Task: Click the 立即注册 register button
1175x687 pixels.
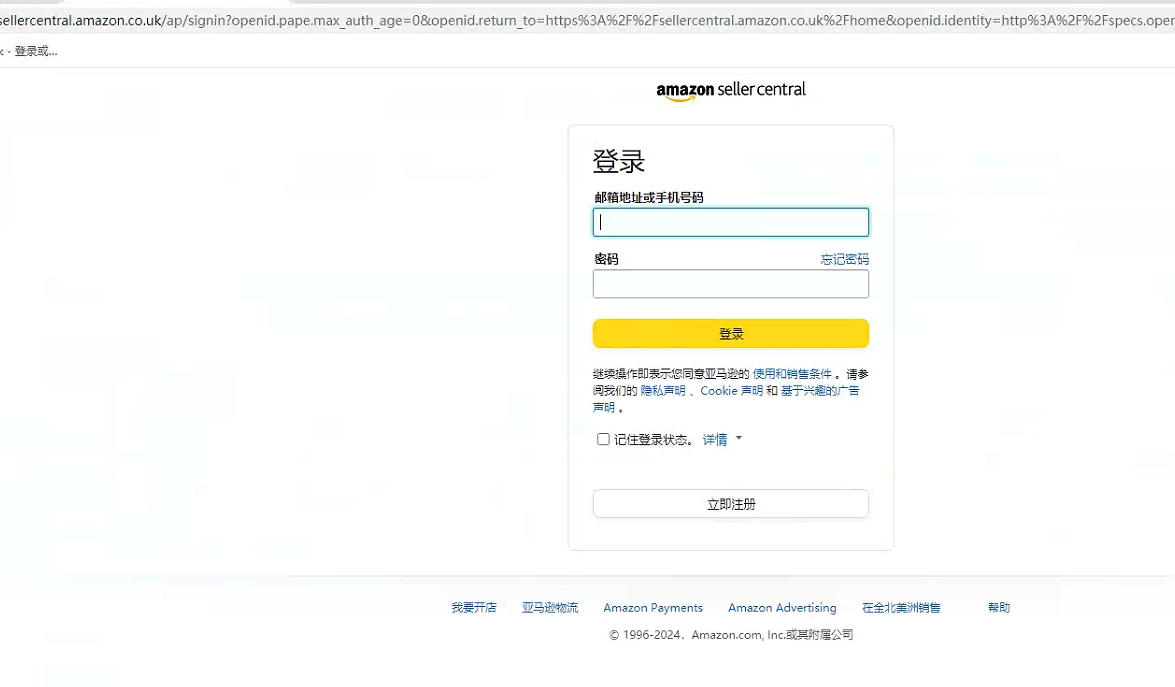Action: (731, 504)
